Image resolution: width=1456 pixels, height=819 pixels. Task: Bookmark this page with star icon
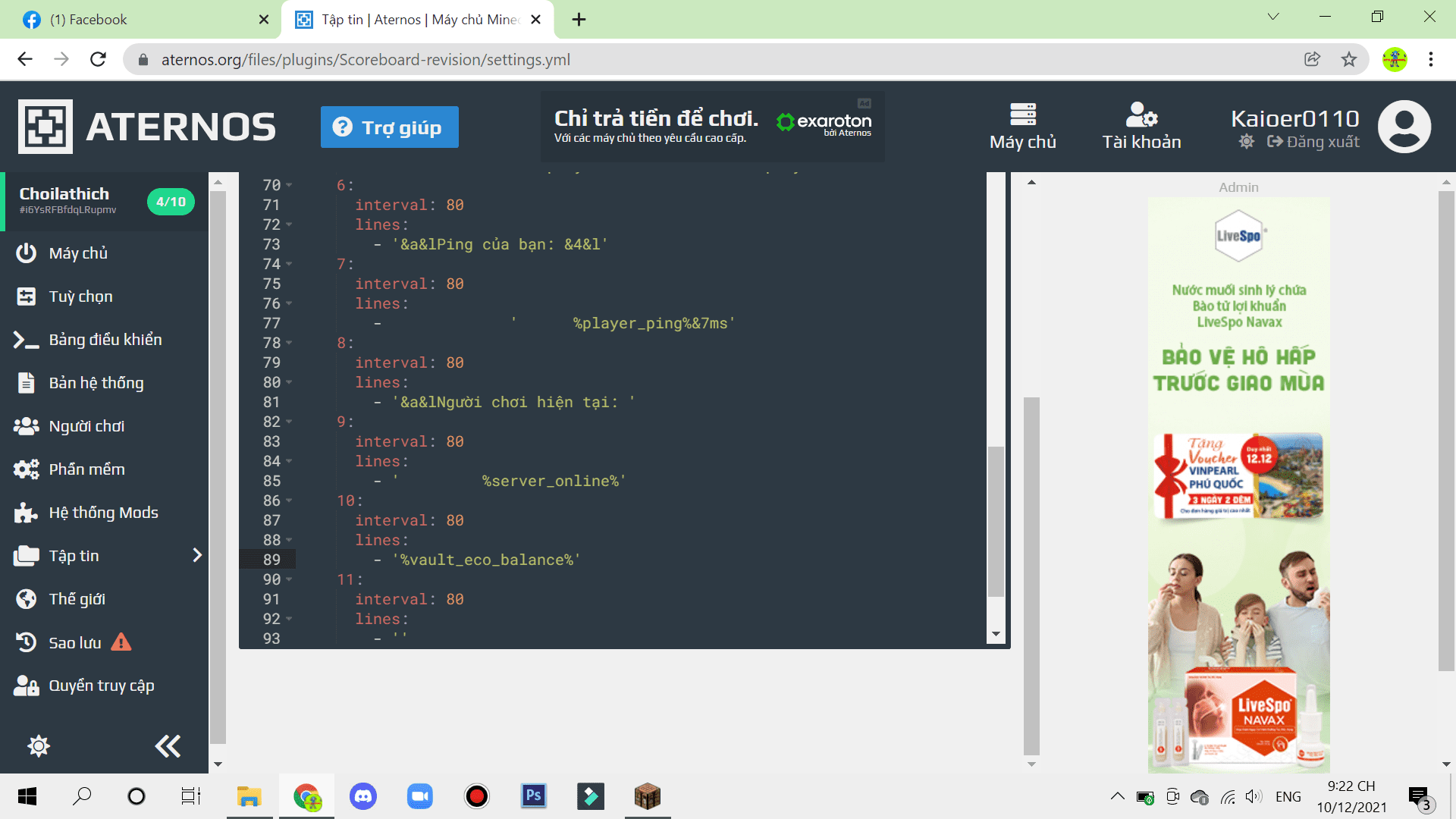tap(1349, 59)
